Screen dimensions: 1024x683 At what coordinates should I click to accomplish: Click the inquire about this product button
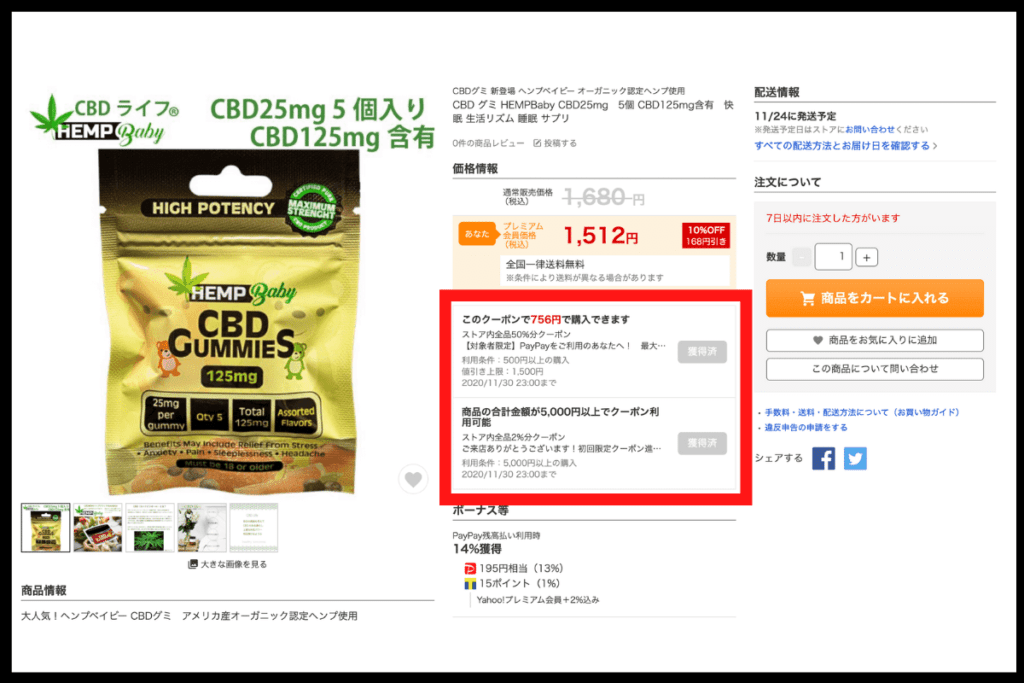(874, 369)
